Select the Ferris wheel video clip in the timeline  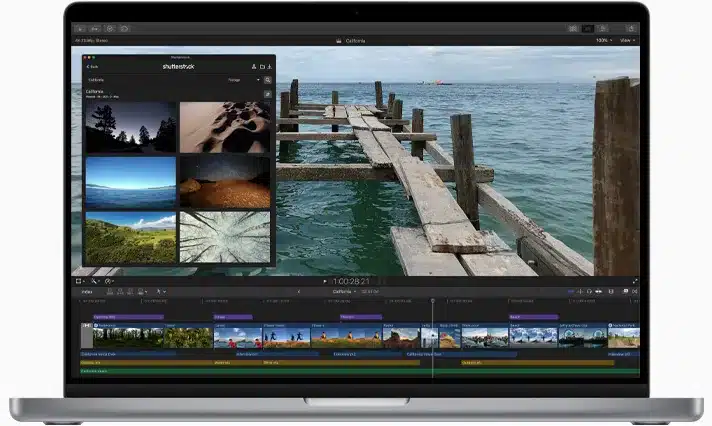[583, 336]
